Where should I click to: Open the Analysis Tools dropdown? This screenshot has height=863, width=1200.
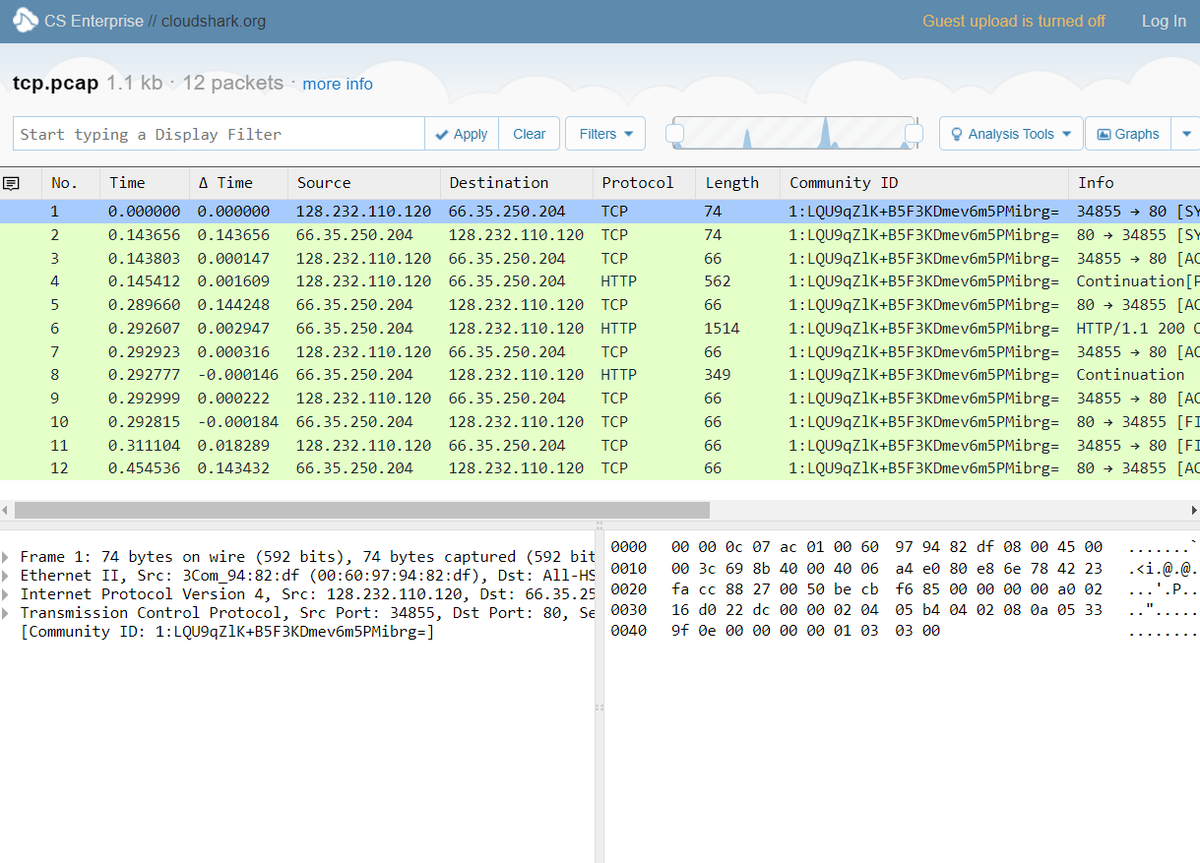point(1010,134)
